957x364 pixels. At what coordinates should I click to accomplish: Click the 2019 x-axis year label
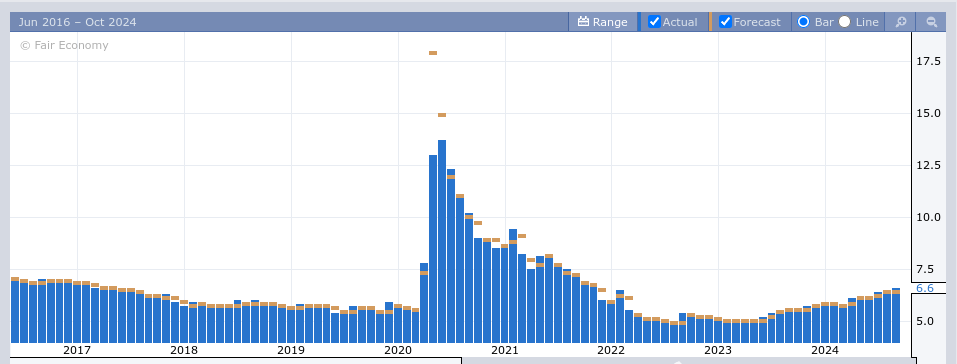291,351
